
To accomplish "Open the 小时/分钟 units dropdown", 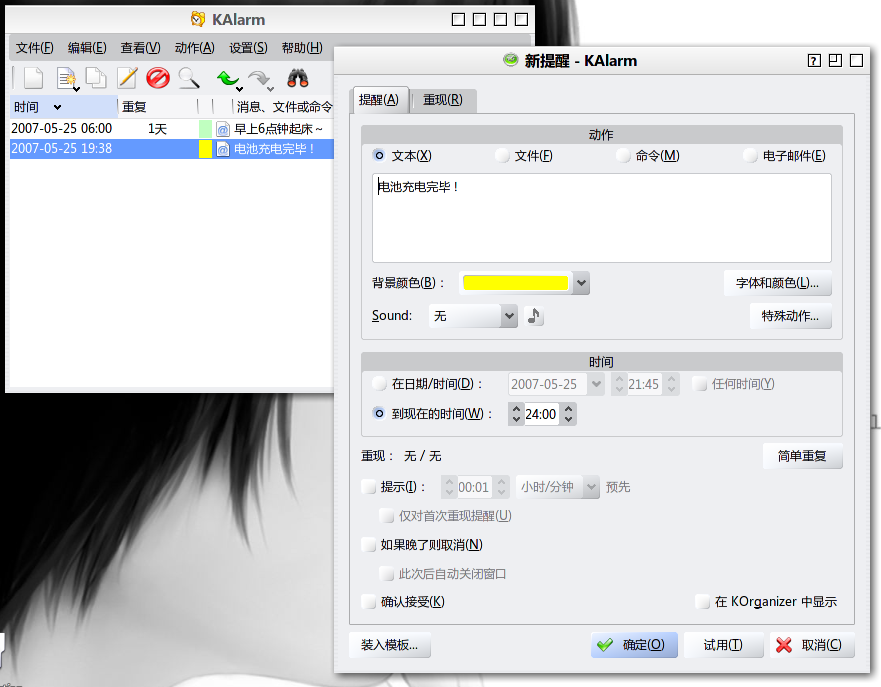I will point(591,486).
